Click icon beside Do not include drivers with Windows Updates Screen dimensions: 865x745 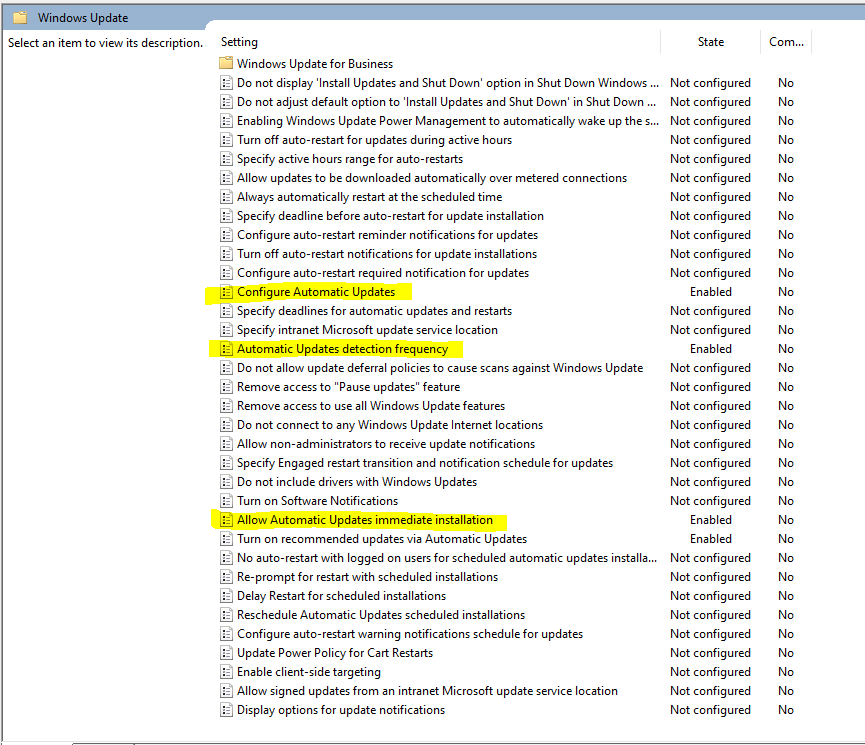tap(226, 482)
